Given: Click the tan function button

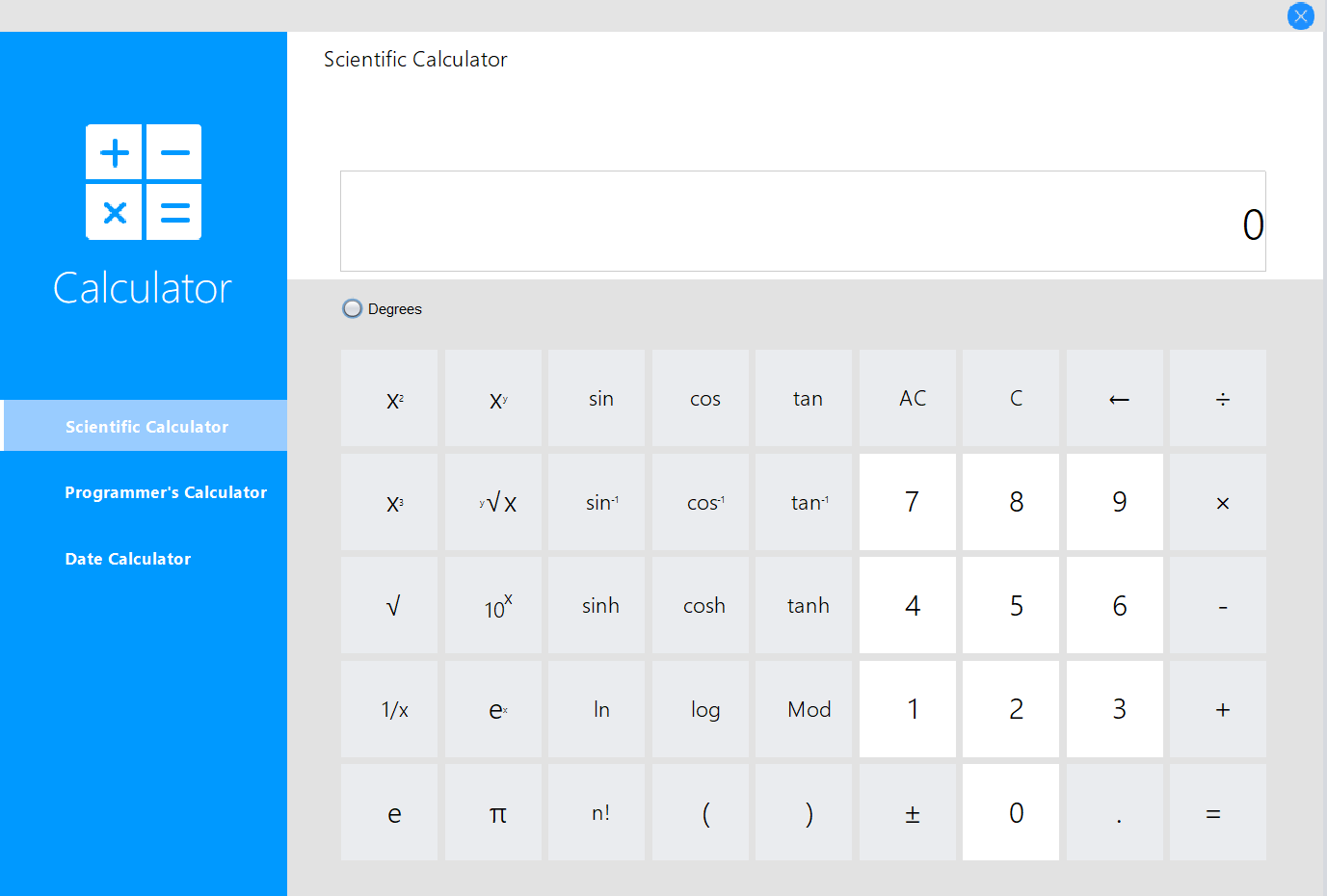Looking at the screenshot, I should click(x=804, y=398).
